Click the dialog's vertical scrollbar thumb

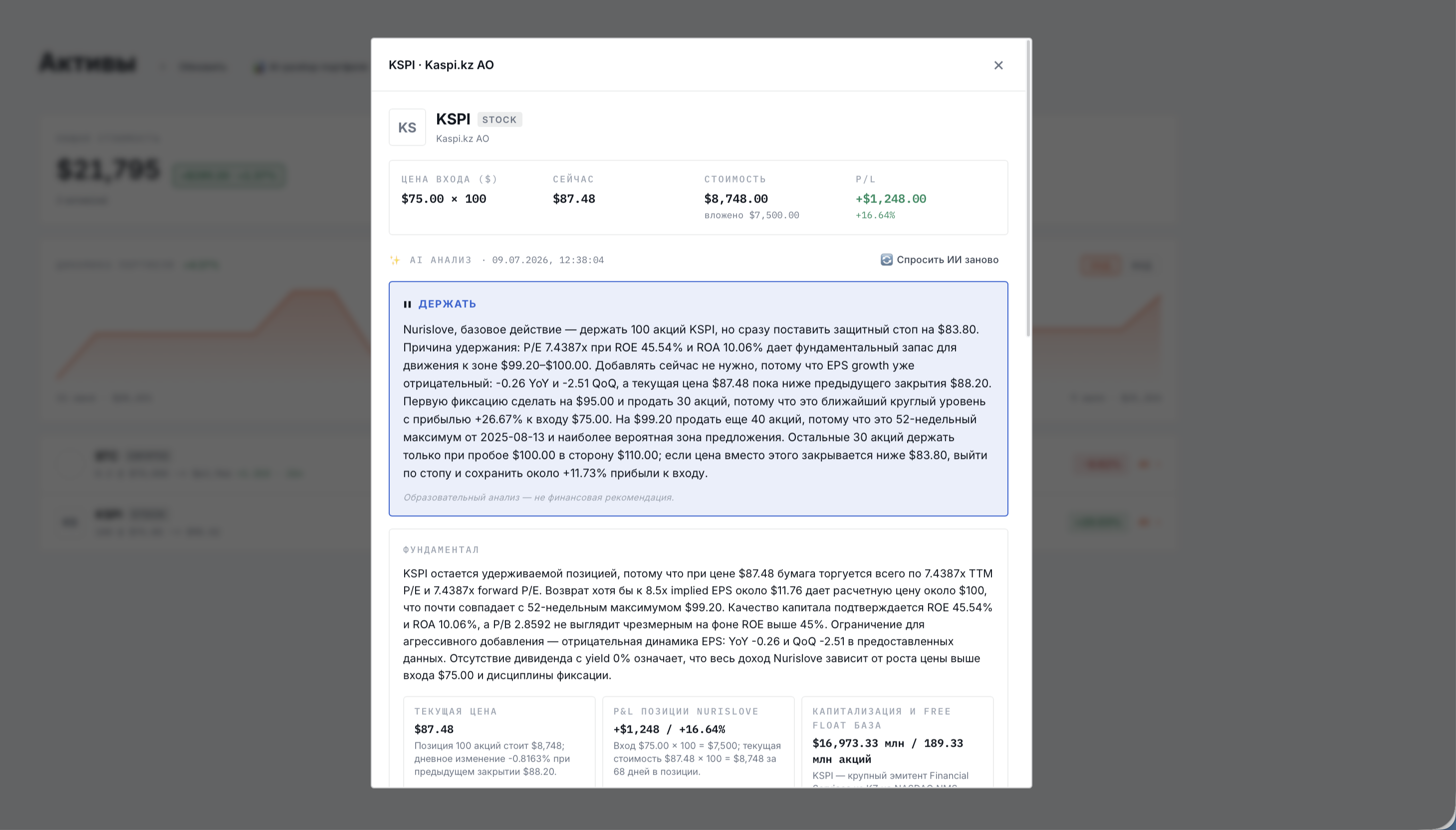pos(1028,188)
